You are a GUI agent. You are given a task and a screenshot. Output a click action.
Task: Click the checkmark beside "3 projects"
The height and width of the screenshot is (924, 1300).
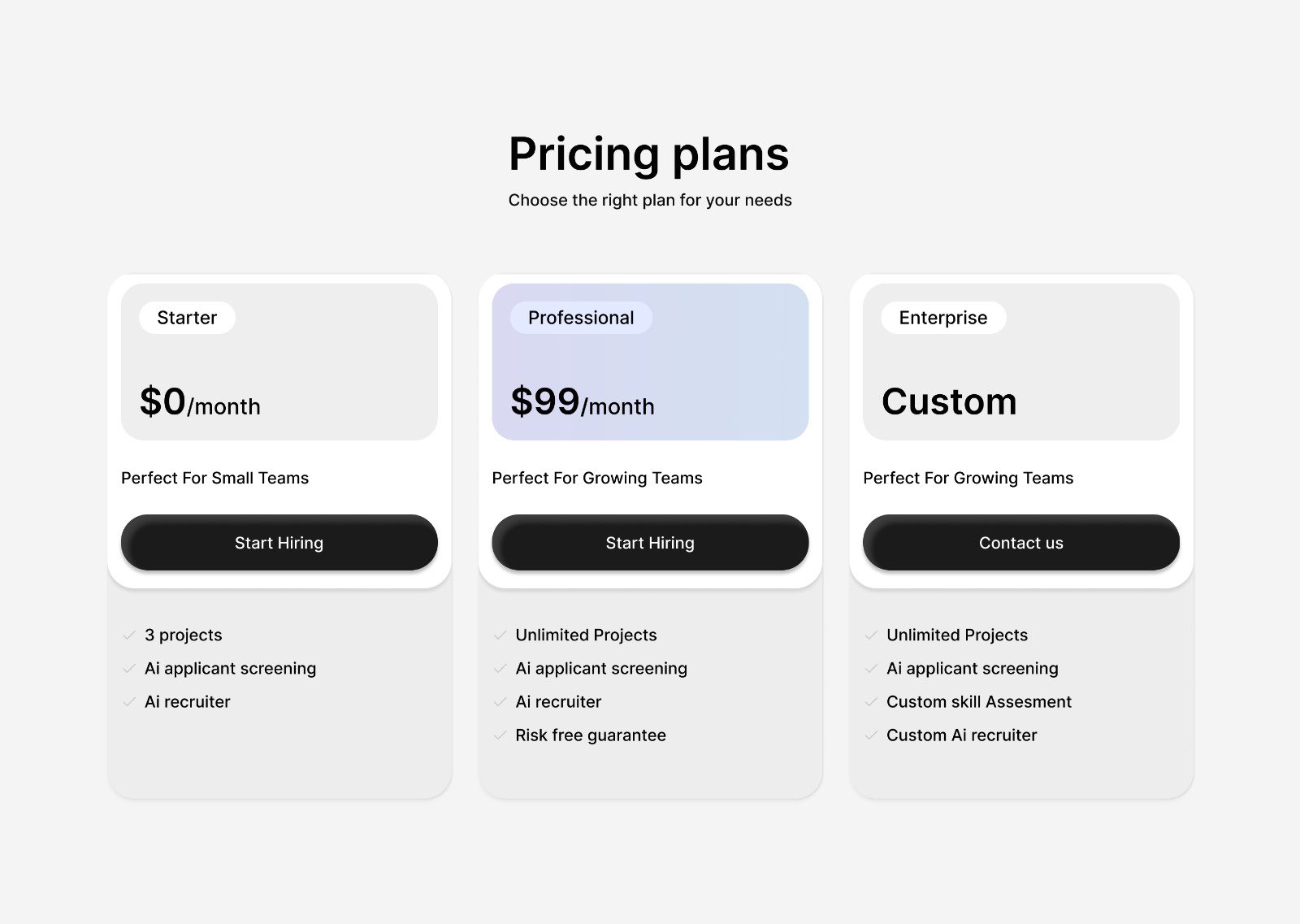tap(129, 636)
